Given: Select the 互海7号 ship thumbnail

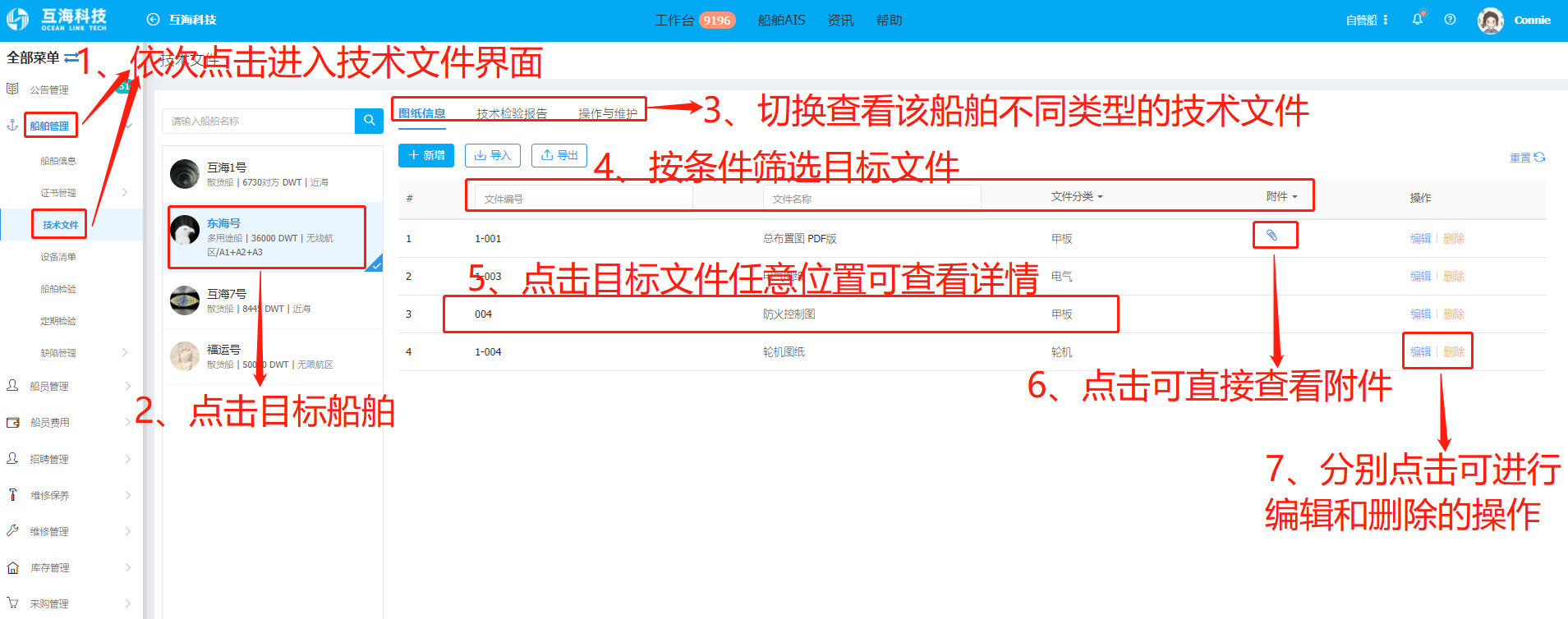Looking at the screenshot, I should [x=185, y=300].
